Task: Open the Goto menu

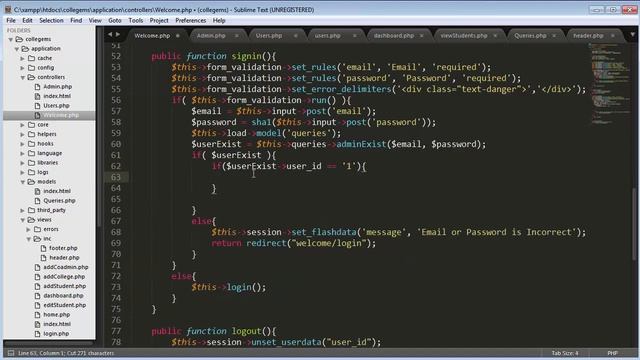Action: click(x=115, y=20)
